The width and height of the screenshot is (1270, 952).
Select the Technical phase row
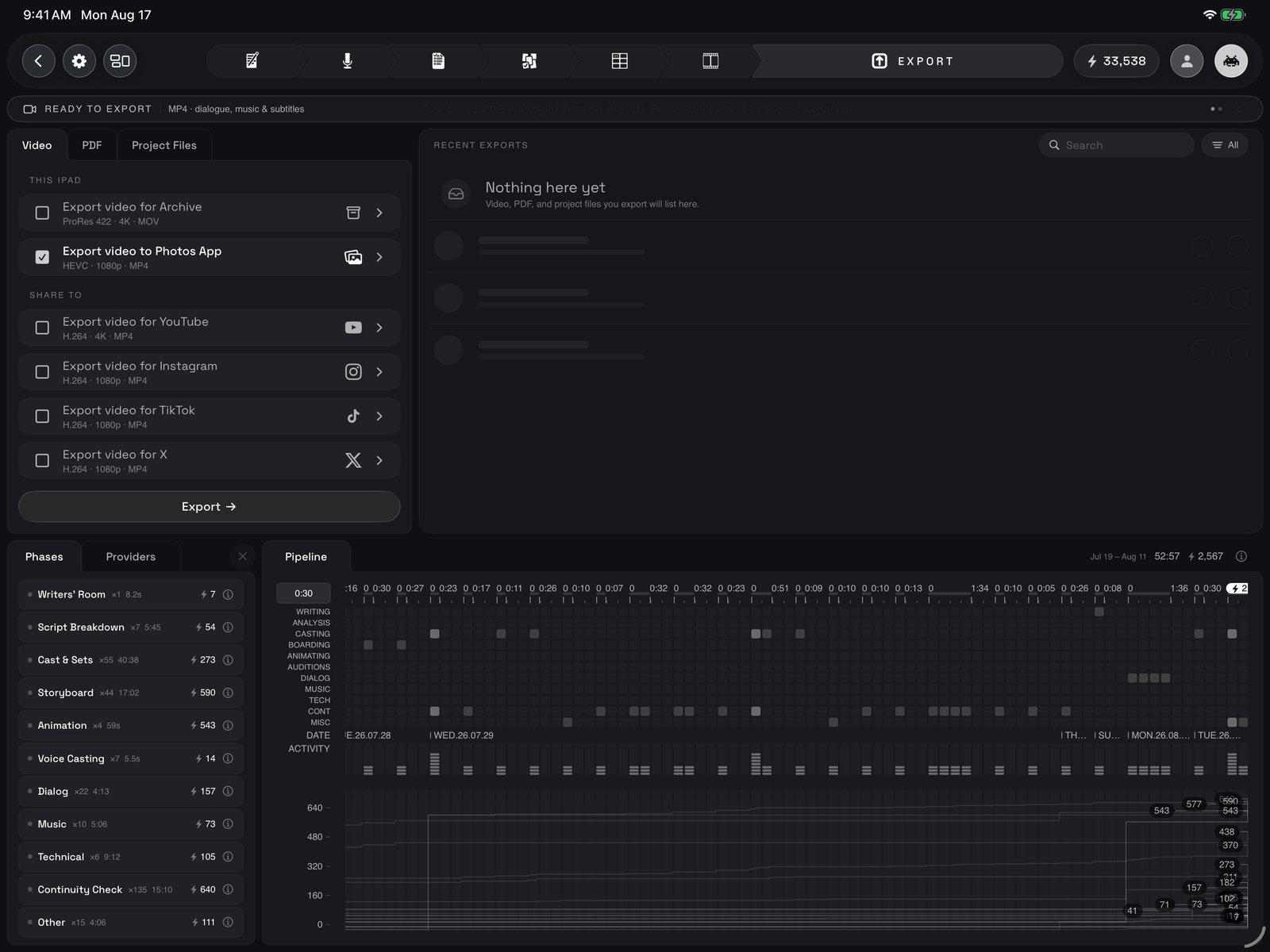pos(131,857)
